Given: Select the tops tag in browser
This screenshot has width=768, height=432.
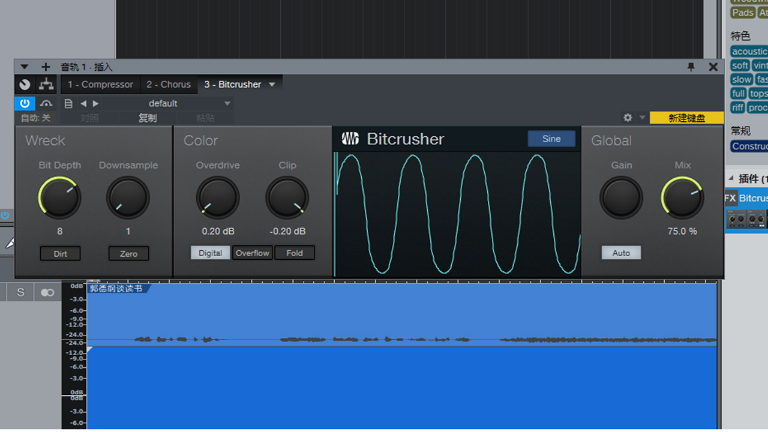Looking at the screenshot, I should 758,94.
